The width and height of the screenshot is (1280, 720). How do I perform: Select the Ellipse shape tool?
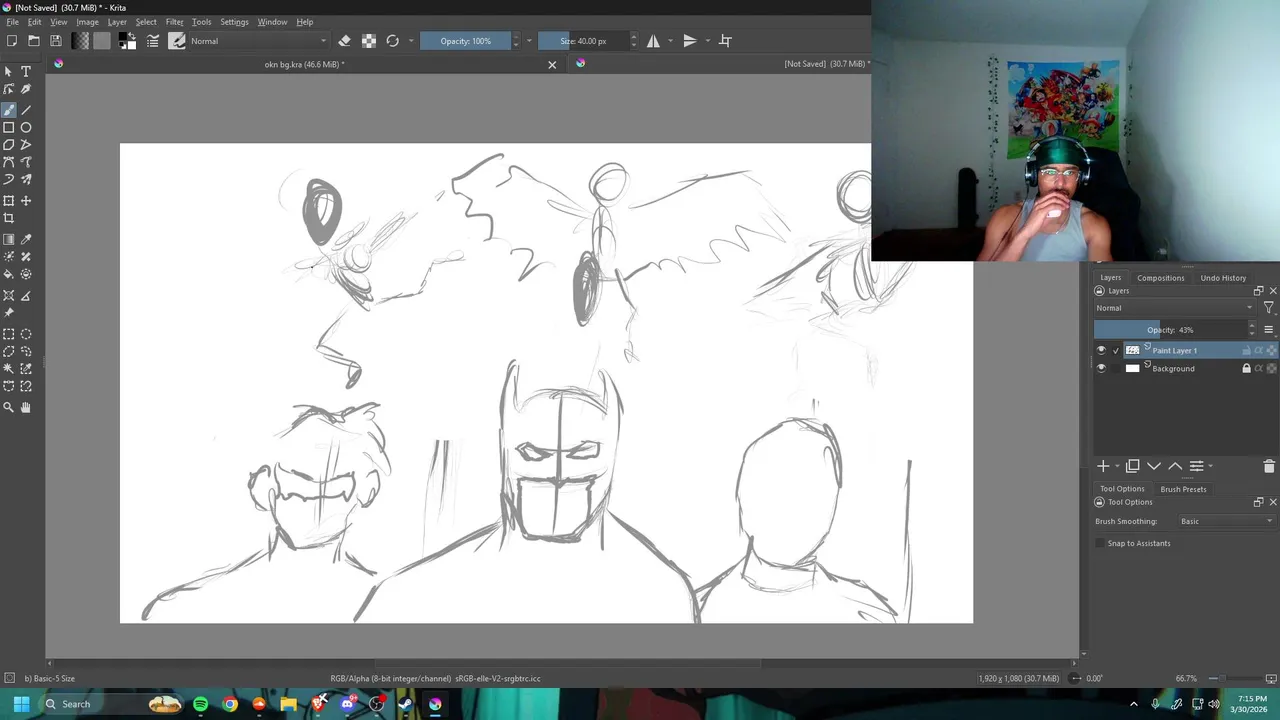[26, 127]
